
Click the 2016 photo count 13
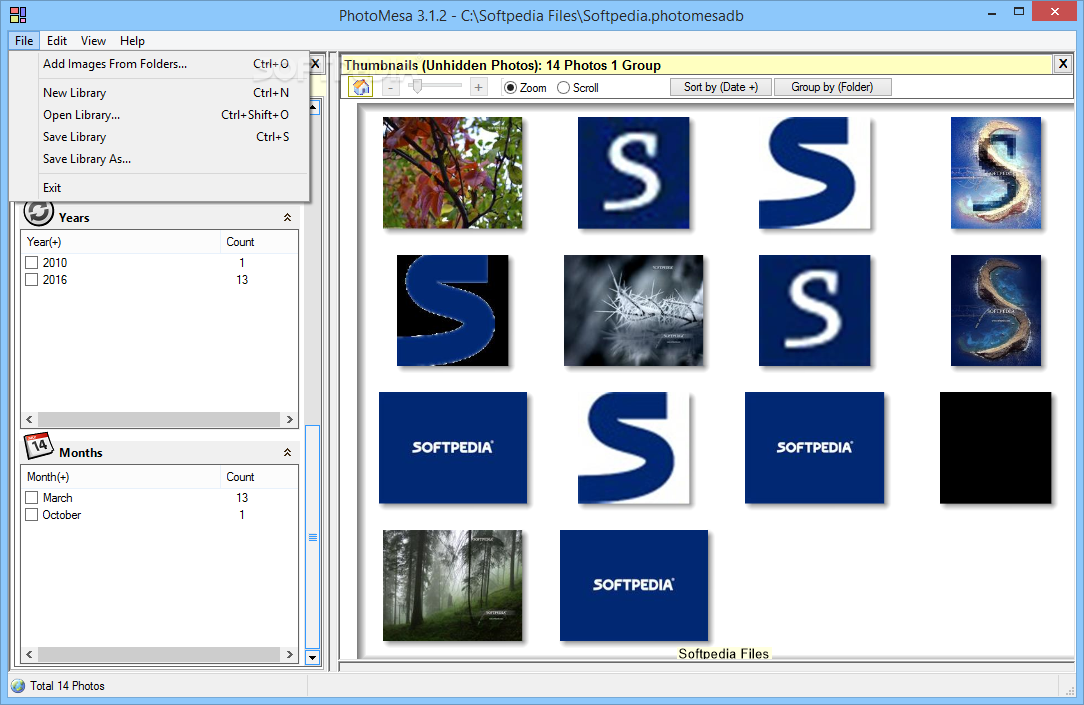click(x=242, y=280)
